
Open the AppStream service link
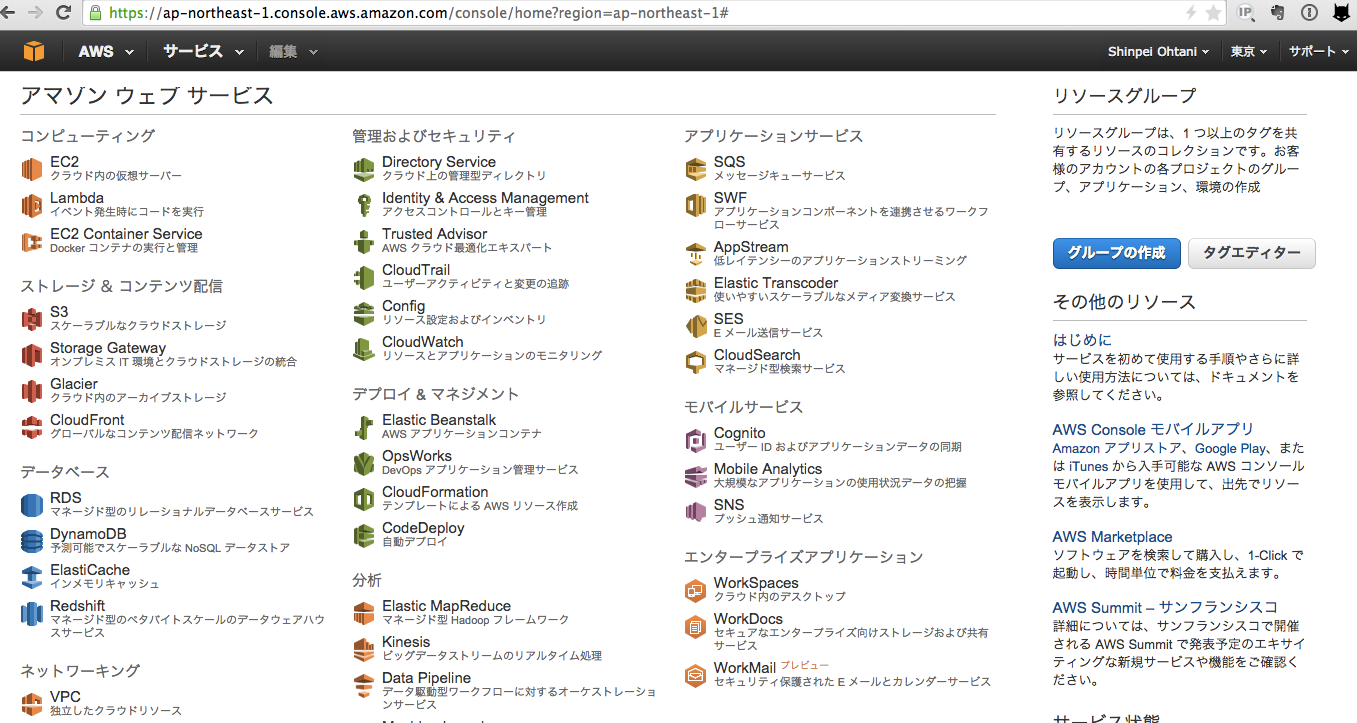(x=751, y=247)
